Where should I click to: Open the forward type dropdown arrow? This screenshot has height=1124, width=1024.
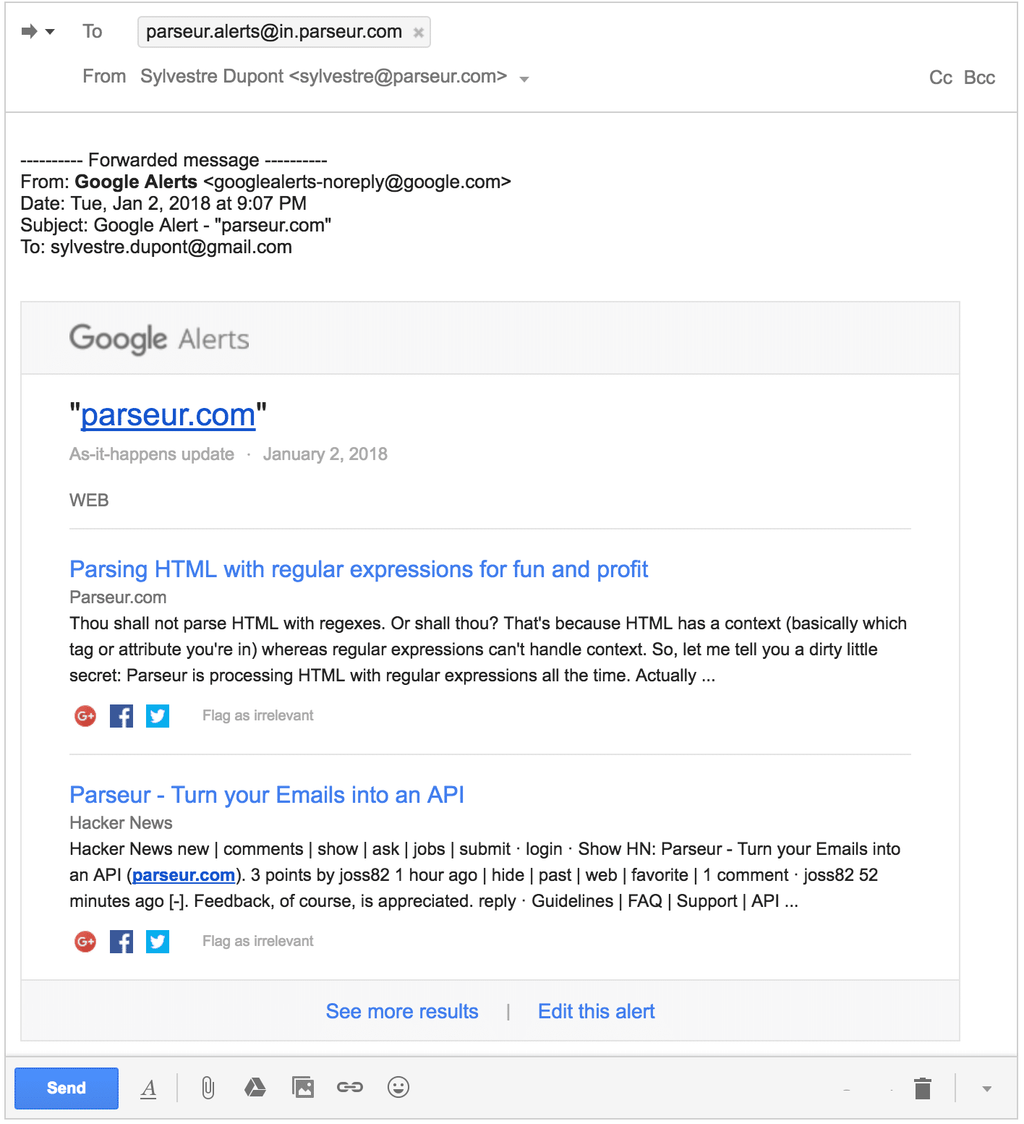(x=51, y=31)
